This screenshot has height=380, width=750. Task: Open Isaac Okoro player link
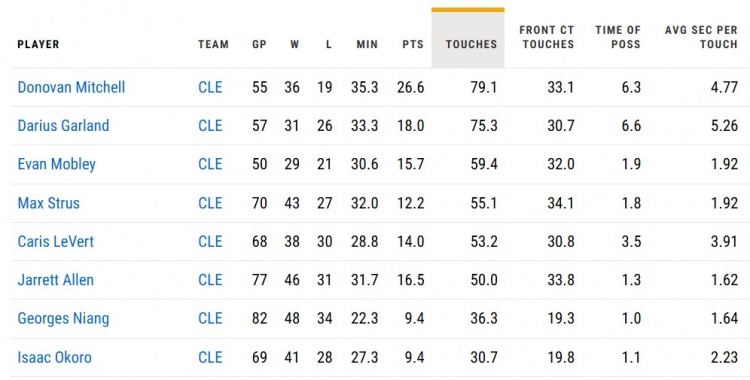pos(55,357)
